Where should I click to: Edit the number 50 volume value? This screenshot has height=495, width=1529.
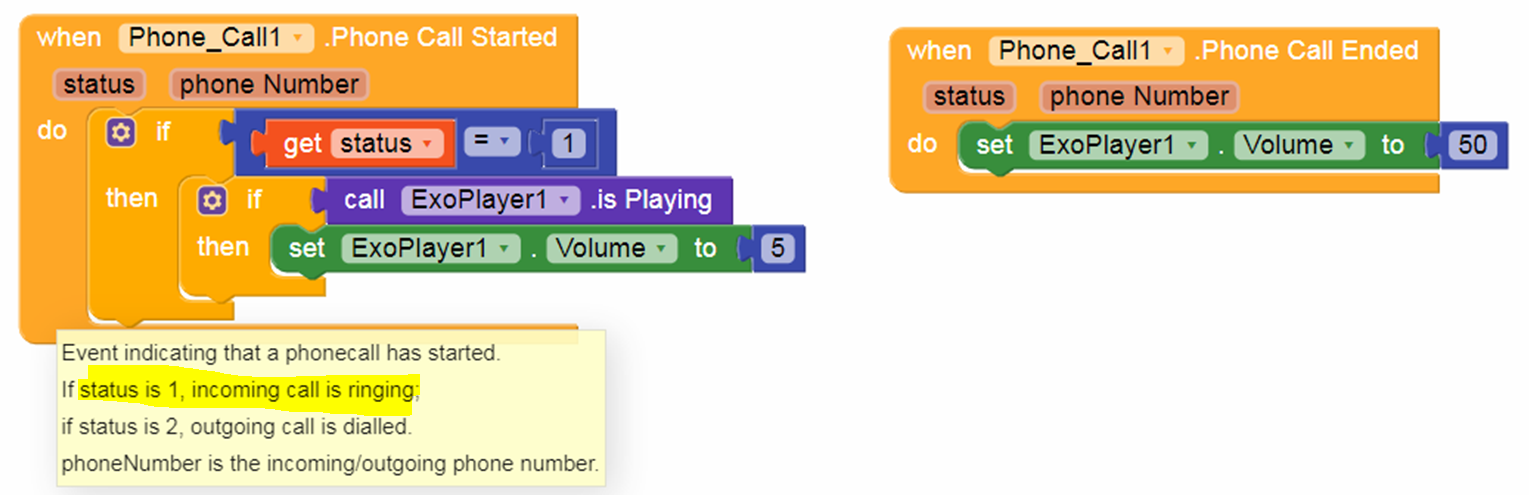click(x=1472, y=145)
